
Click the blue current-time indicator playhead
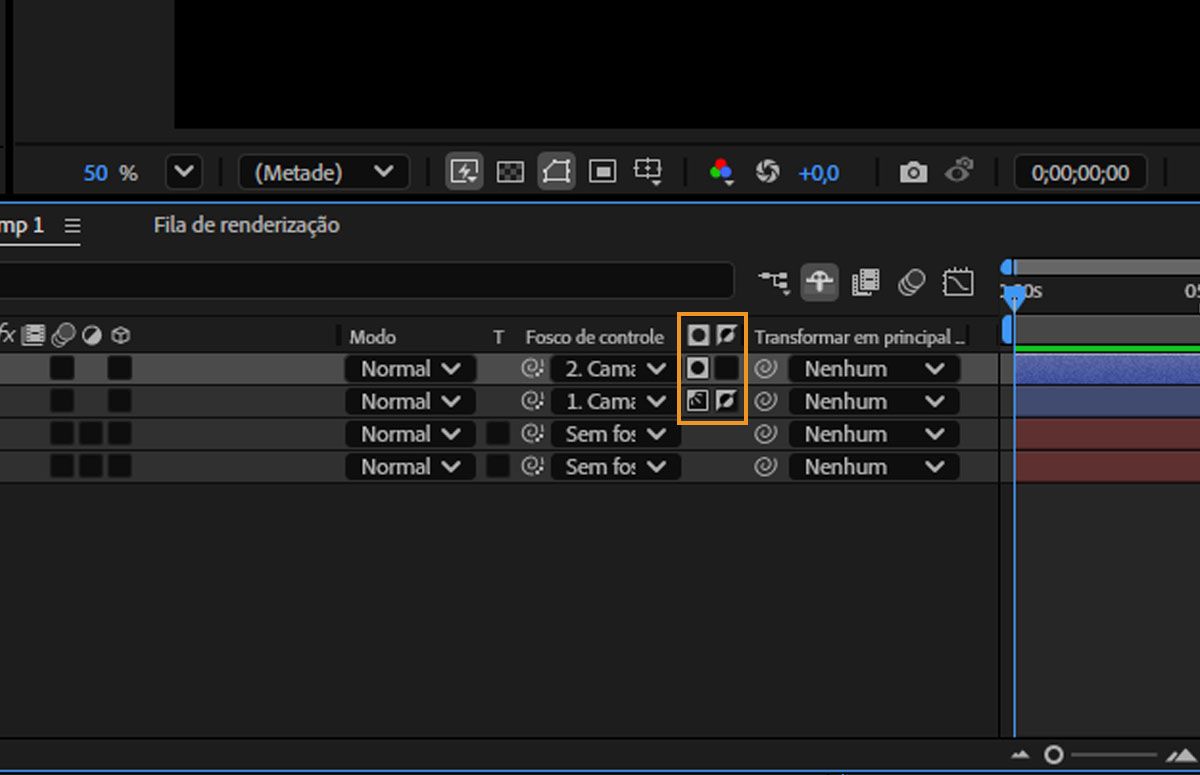pos(1014,297)
